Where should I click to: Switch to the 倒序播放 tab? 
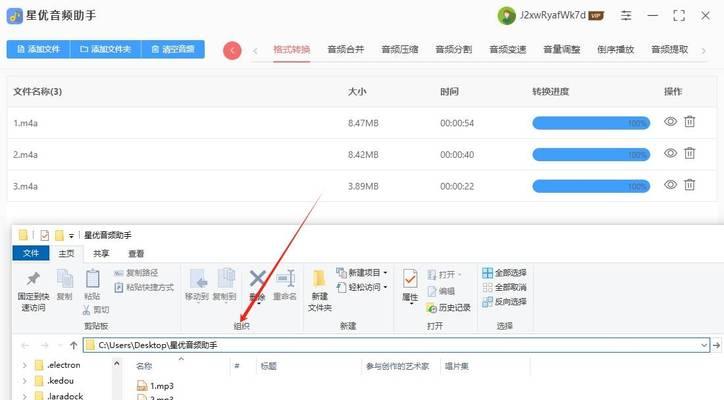pyautogui.click(x=615, y=49)
